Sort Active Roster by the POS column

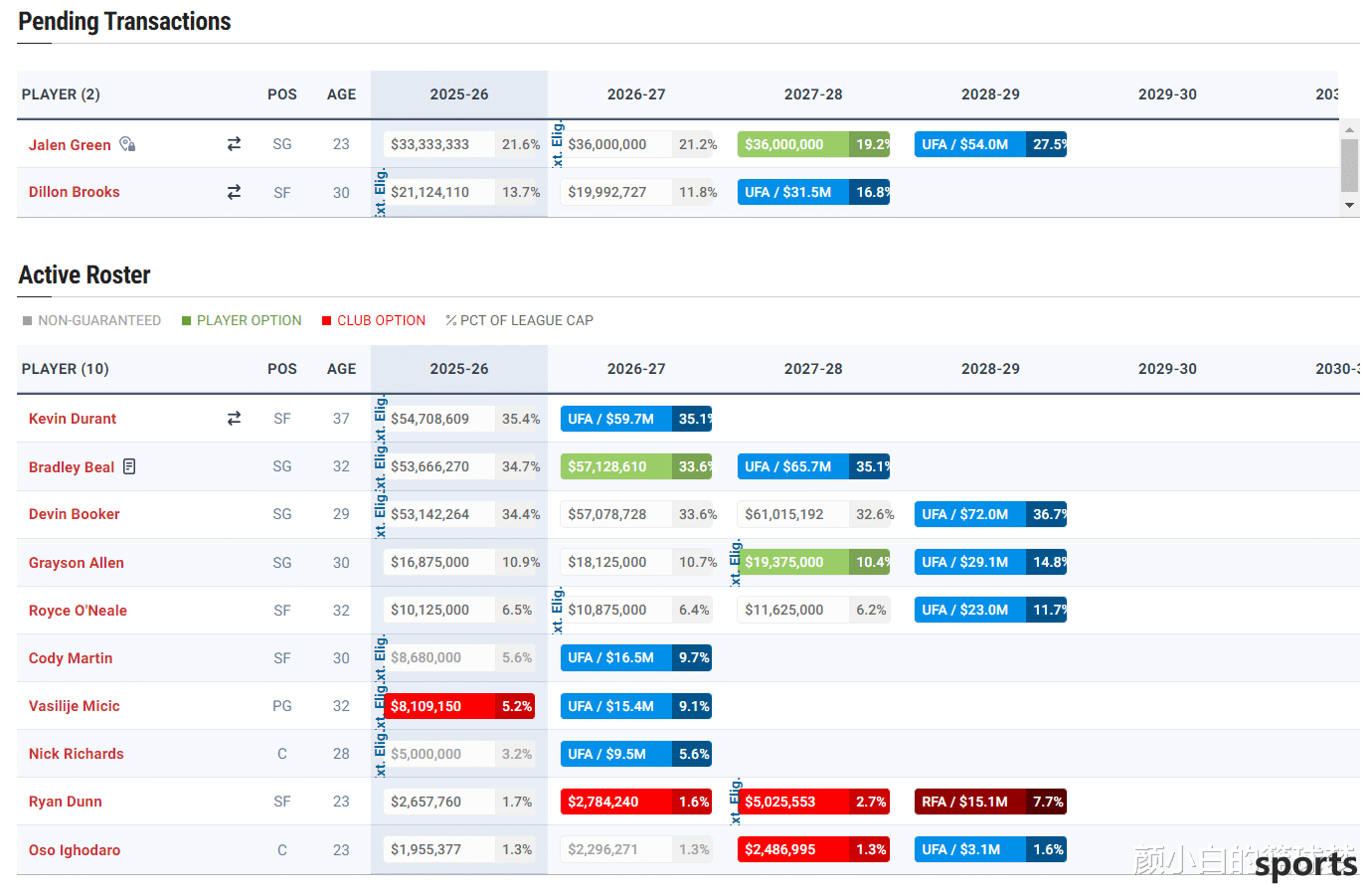coord(282,369)
